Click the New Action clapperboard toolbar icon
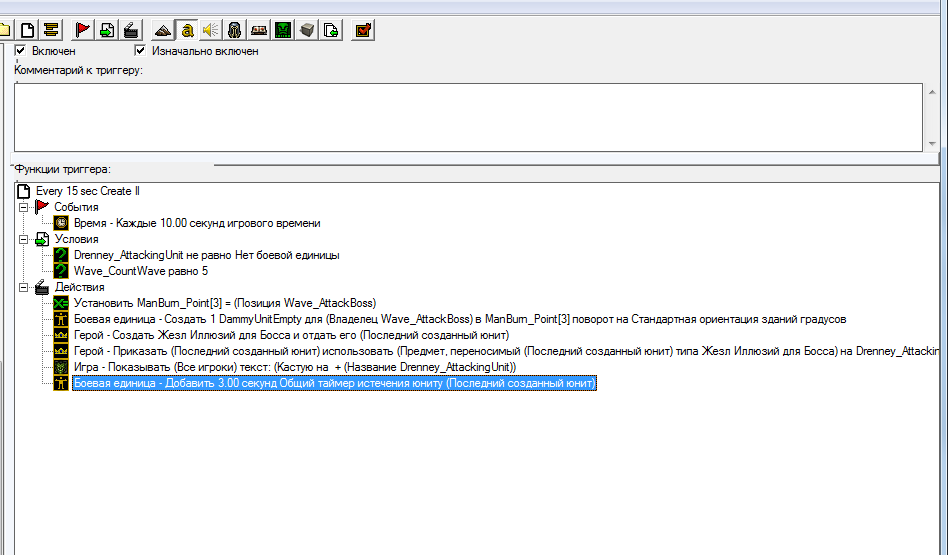Viewport: 948px width, 555px height. click(x=130, y=30)
